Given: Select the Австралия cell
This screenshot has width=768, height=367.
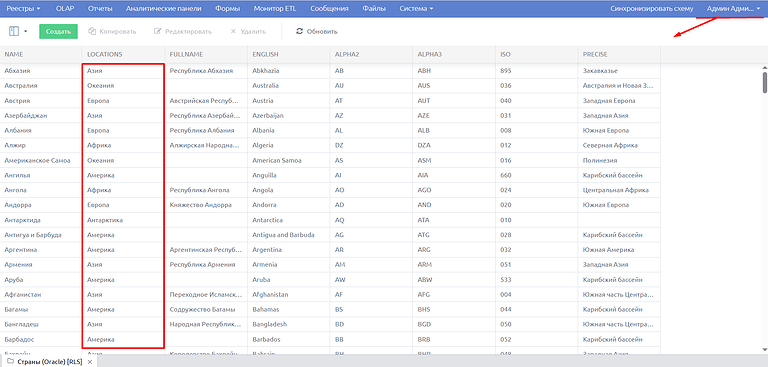Looking at the screenshot, I should point(41,86).
